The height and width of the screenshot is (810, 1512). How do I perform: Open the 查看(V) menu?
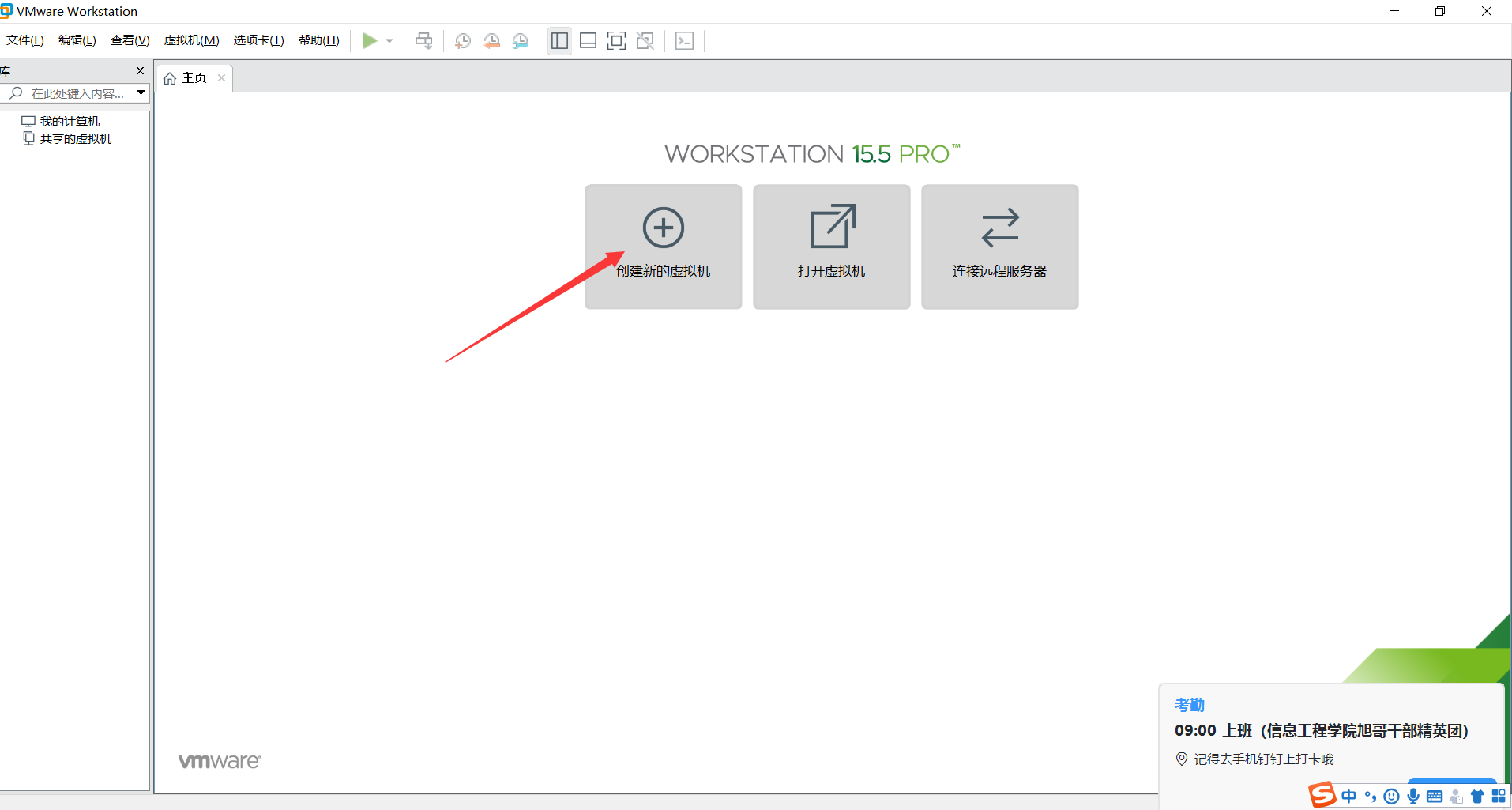130,40
